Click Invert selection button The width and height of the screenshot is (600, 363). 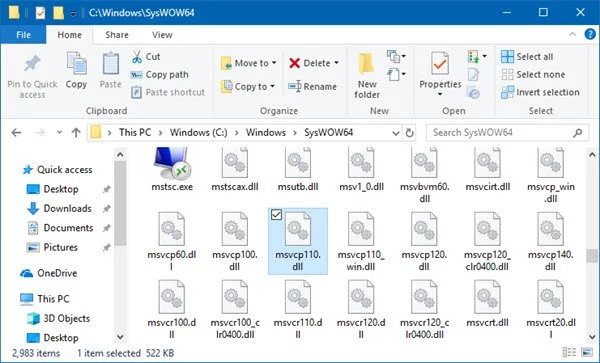[x=540, y=92]
